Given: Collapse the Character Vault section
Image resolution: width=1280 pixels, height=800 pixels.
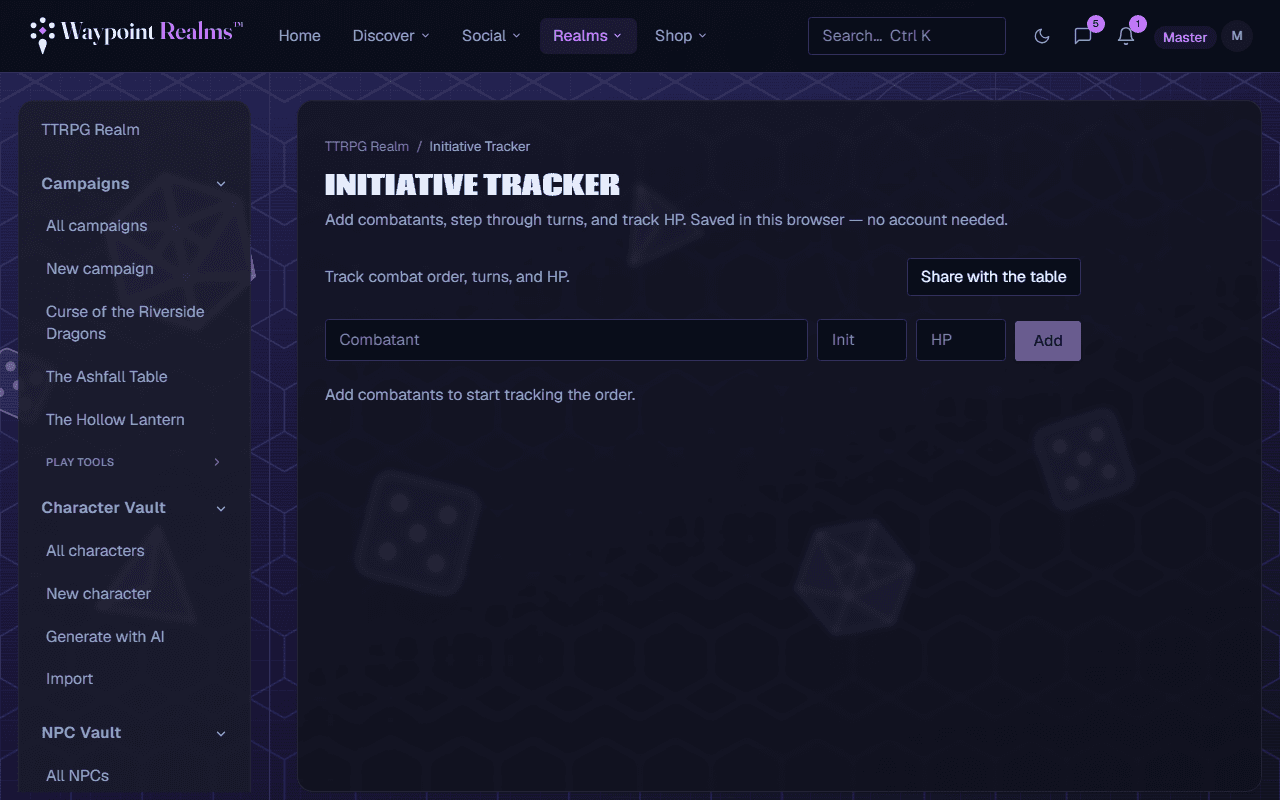Looking at the screenshot, I should click(x=134, y=508).
